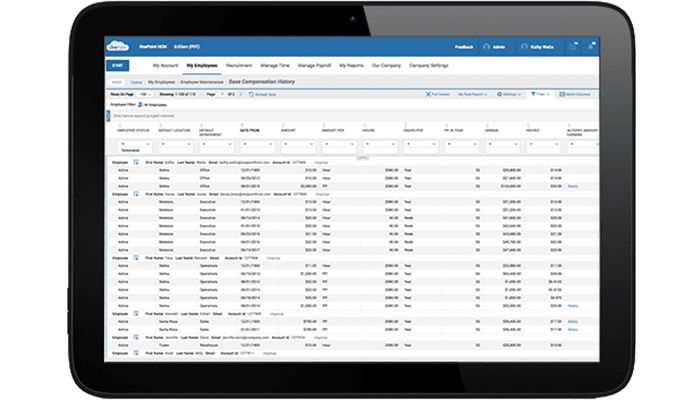Sort by the Amount Per column header
Viewport: 700px width, 400px height.
333,130
